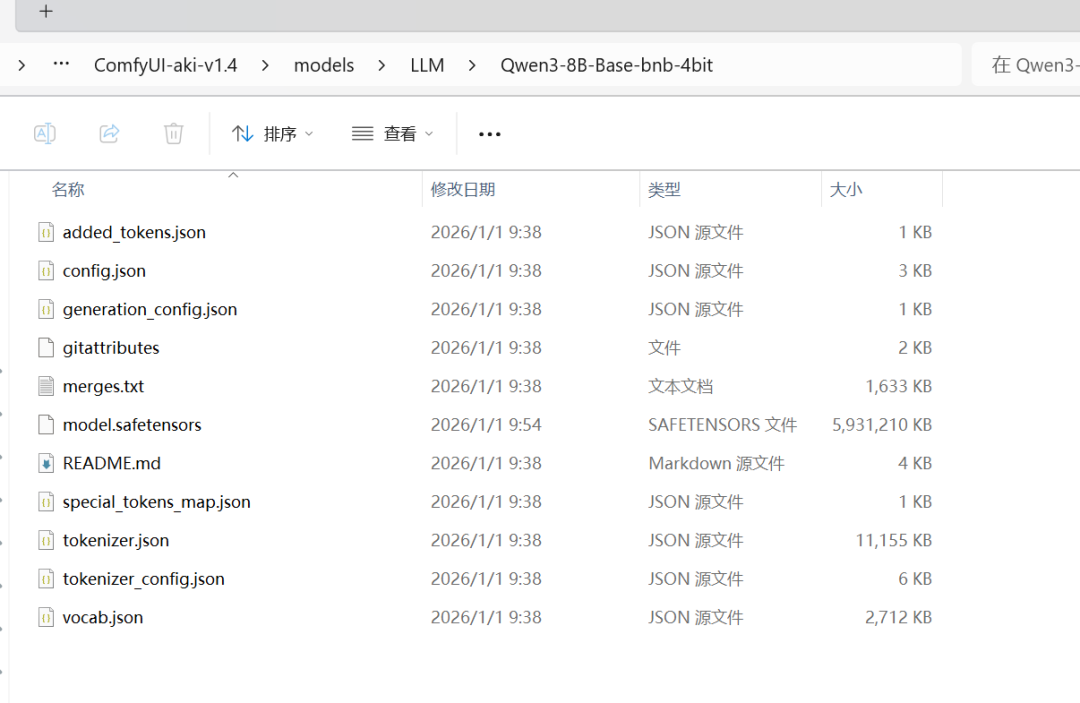Click the leftmost breadcrumb chevron before ellipsis
The image size is (1080, 703).
pyautogui.click(x=22, y=66)
